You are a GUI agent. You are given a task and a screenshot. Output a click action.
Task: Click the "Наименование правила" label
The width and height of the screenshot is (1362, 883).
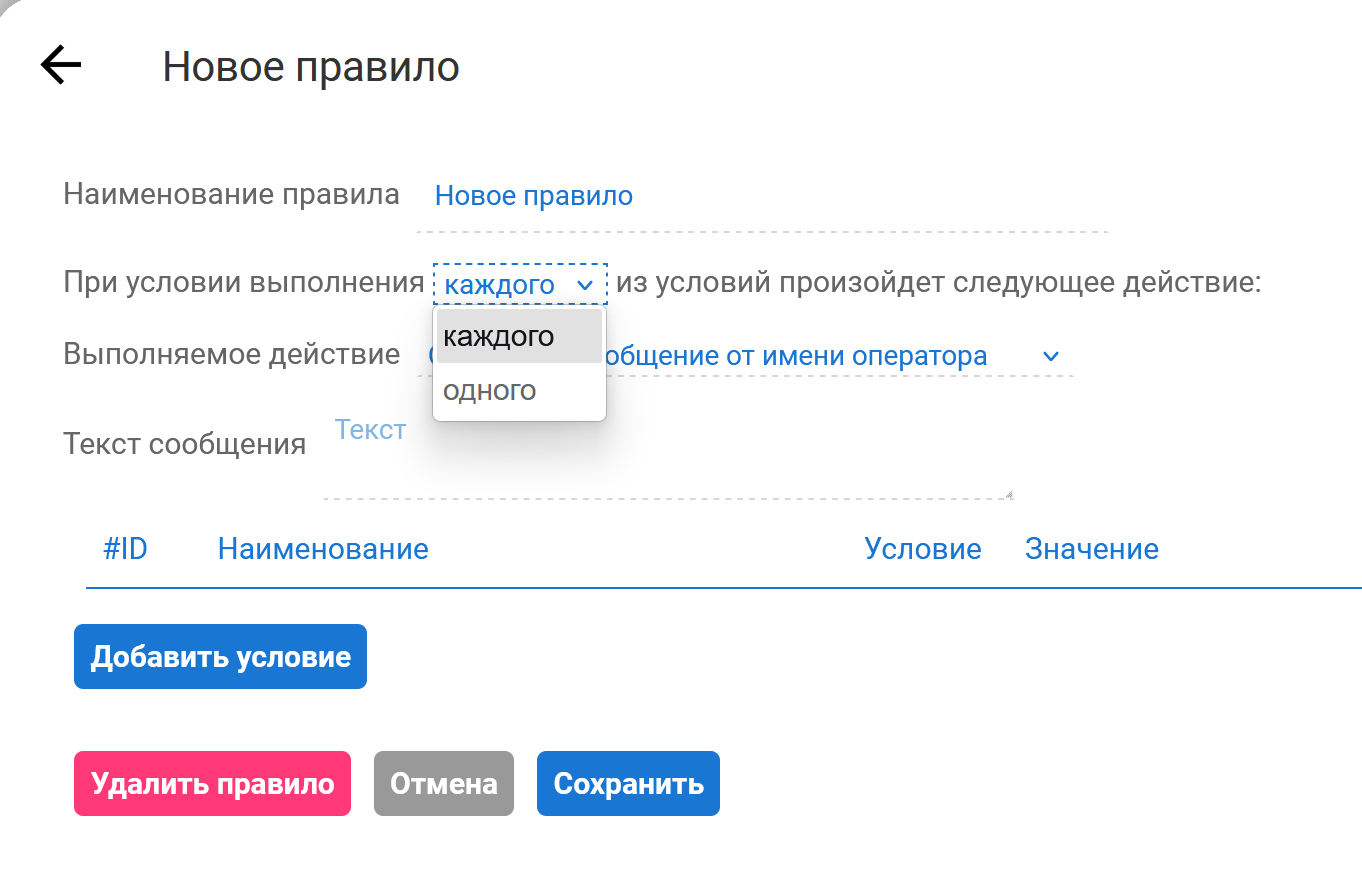(231, 194)
